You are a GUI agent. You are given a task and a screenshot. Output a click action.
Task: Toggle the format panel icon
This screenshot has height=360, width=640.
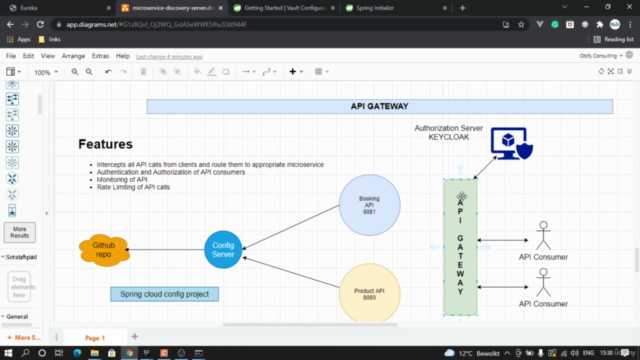click(620, 71)
